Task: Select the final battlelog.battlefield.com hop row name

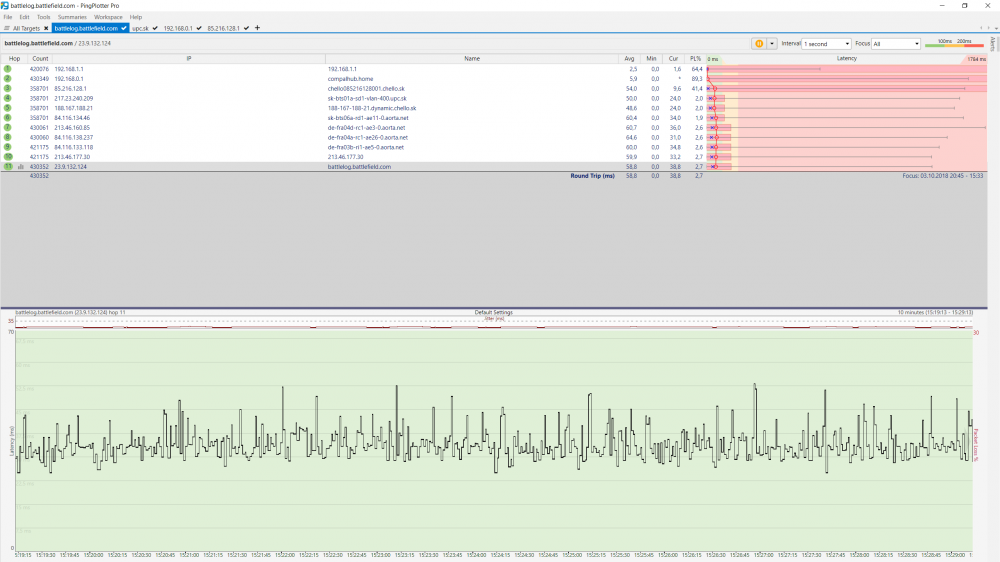Action: pos(359,166)
